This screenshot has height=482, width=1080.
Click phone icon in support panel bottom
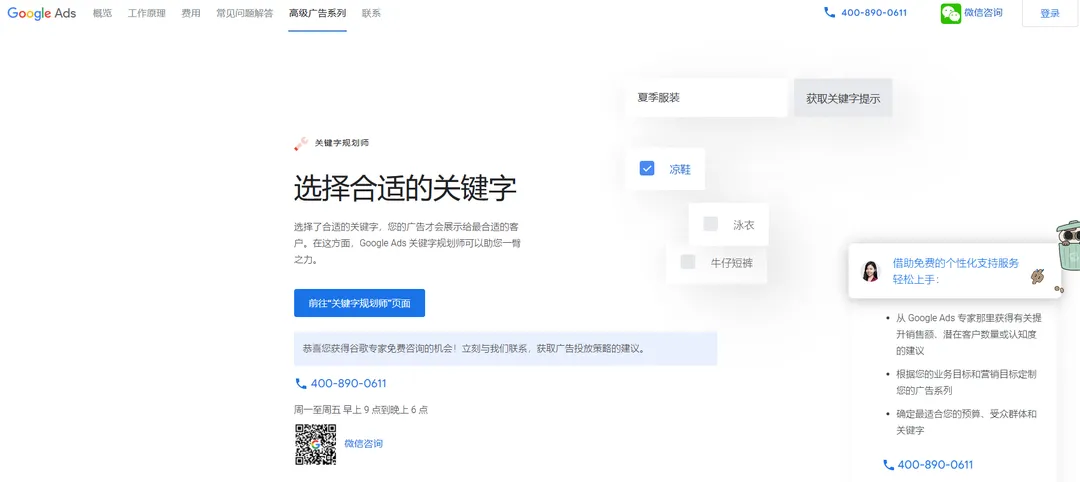click(x=889, y=465)
